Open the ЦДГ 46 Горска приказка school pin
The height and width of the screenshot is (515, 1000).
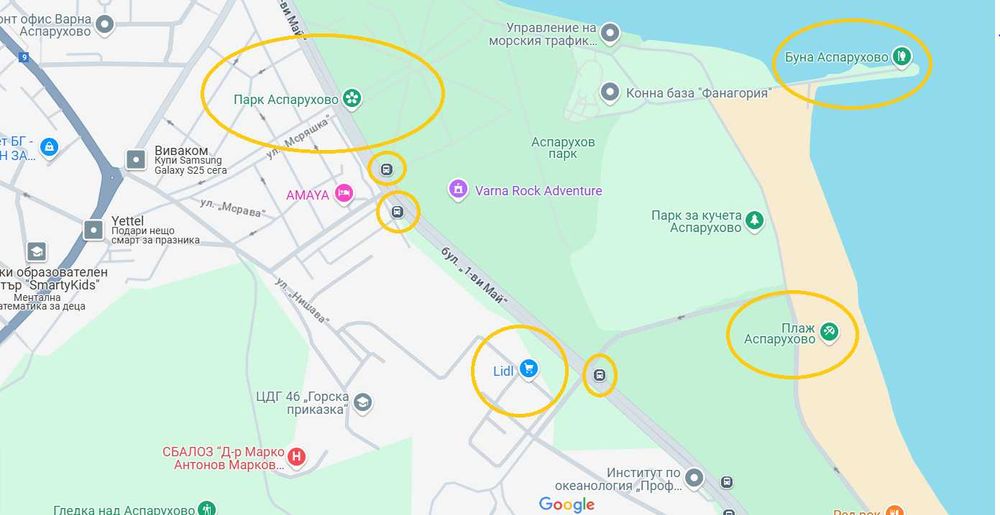pos(363,403)
